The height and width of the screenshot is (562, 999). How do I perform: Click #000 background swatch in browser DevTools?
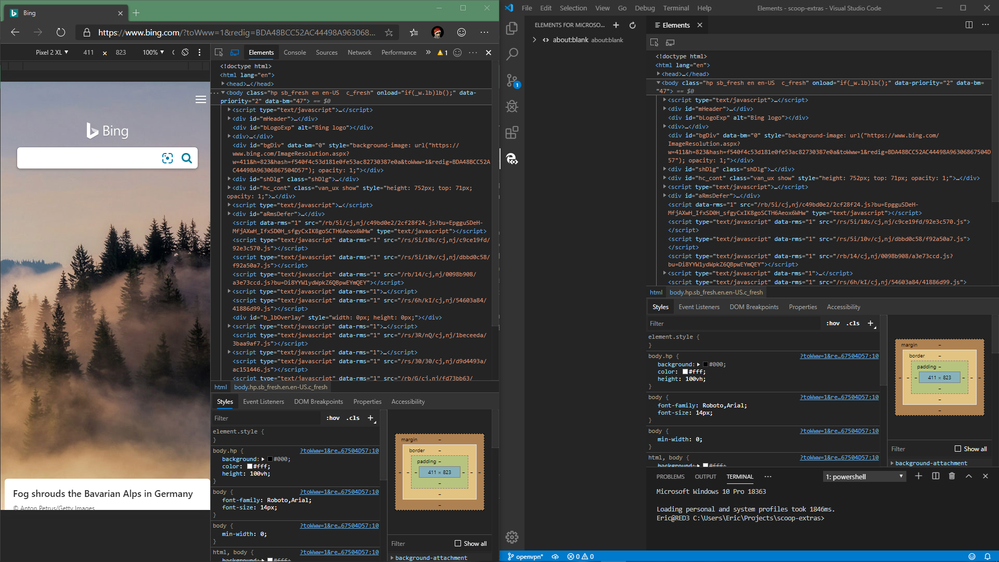click(270, 459)
